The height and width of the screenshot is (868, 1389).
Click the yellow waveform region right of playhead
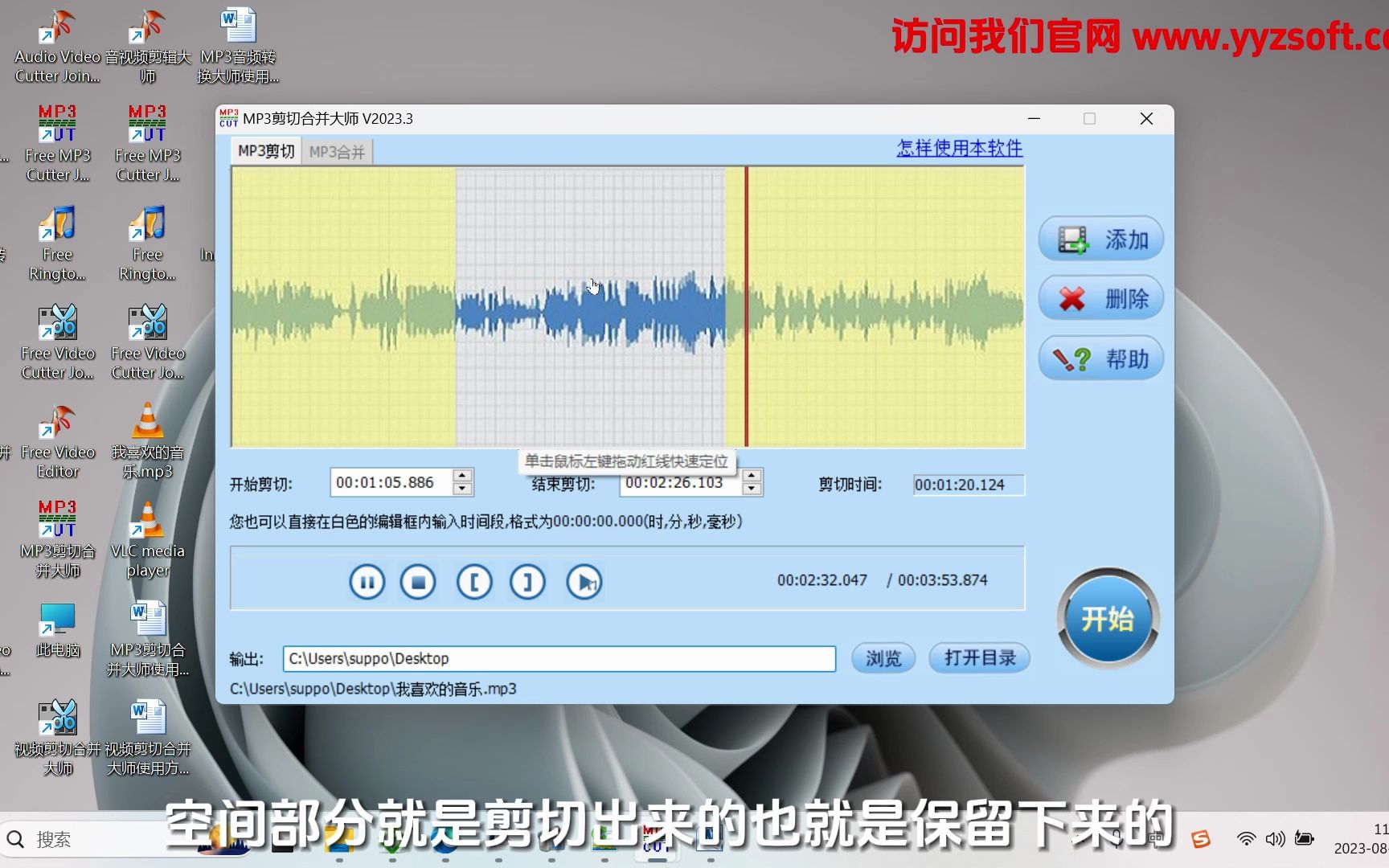tap(887, 306)
